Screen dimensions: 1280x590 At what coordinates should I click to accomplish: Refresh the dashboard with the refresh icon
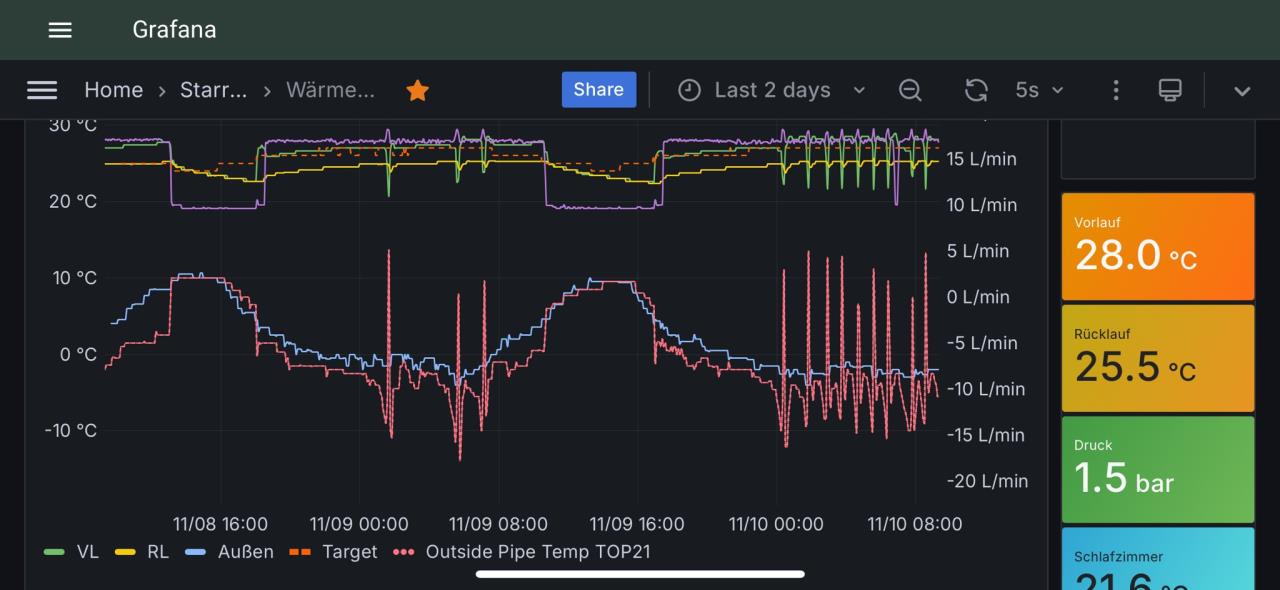pos(976,90)
